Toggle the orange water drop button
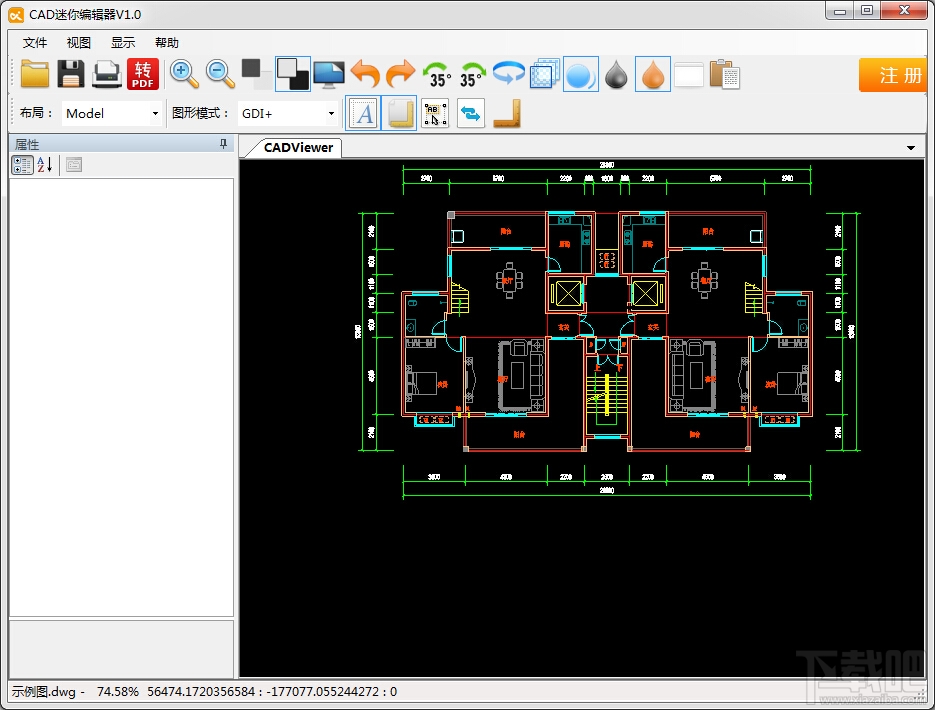935x710 pixels. coord(652,74)
